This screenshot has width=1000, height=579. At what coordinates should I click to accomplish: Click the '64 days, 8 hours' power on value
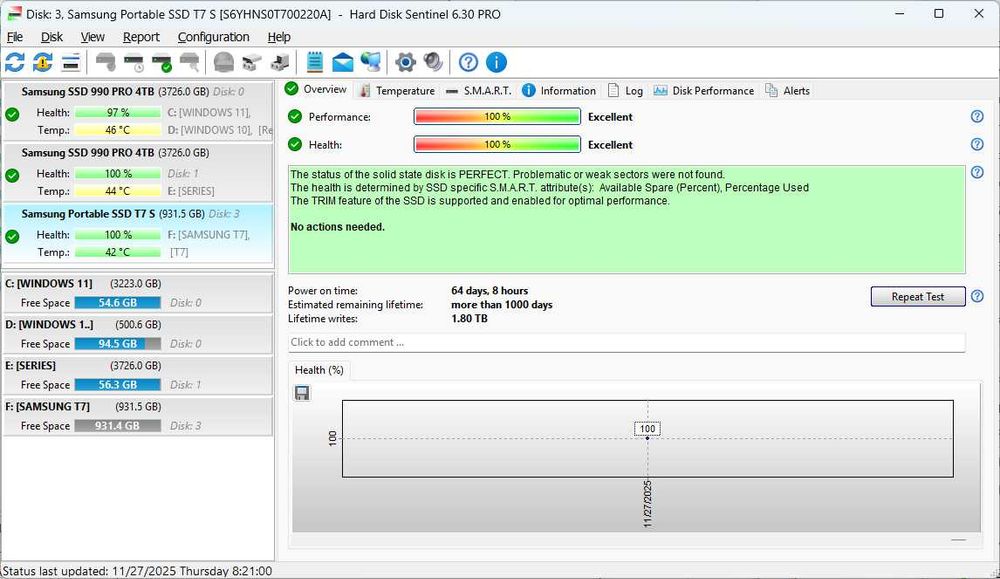[x=489, y=291]
